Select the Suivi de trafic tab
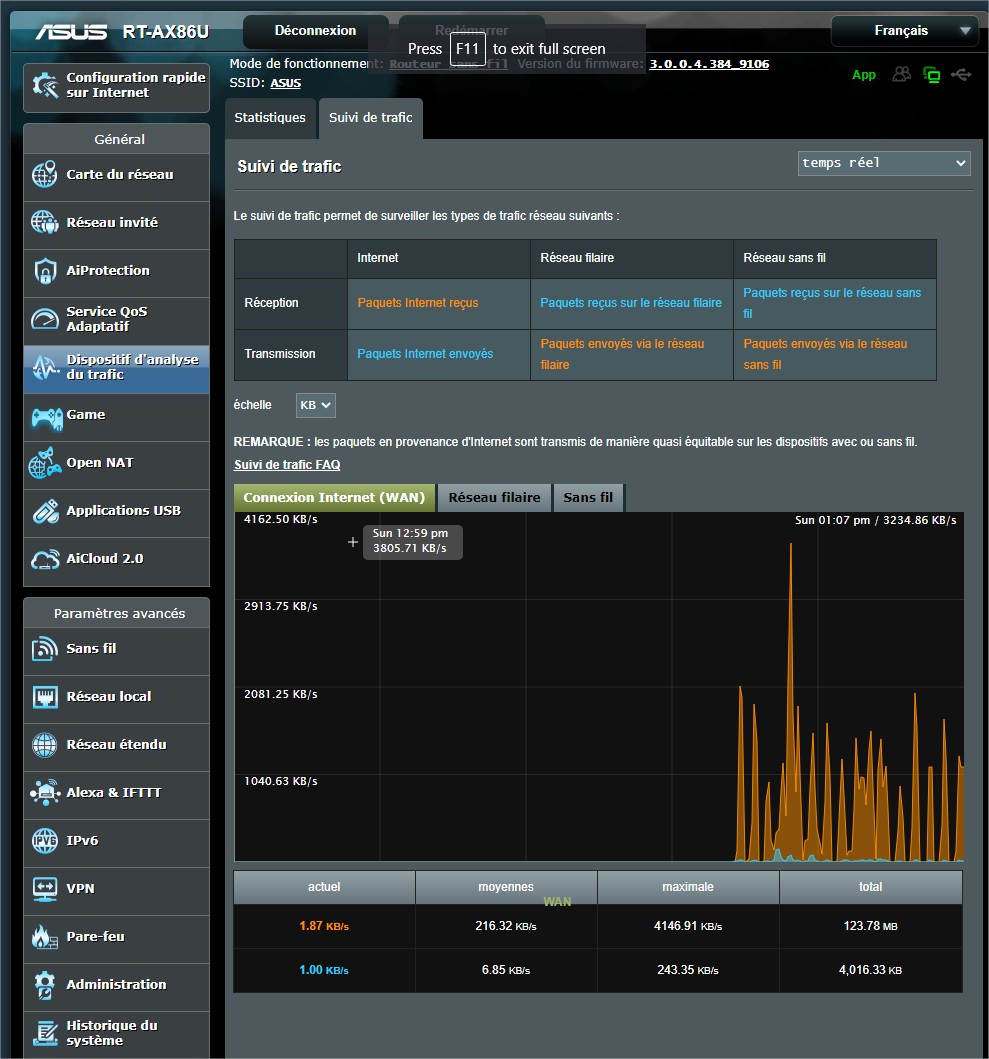The image size is (989, 1059). [x=370, y=118]
